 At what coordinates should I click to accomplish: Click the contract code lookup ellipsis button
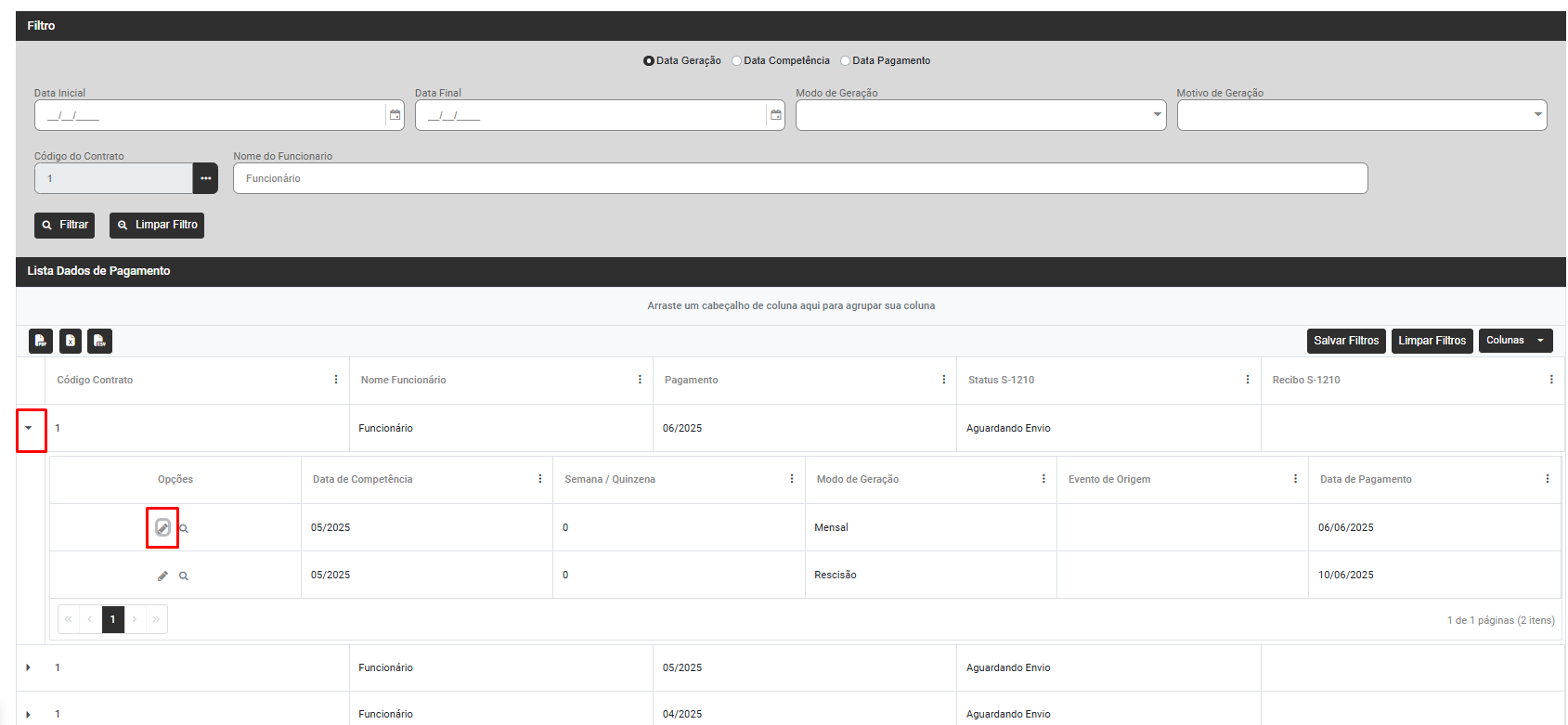pos(205,178)
